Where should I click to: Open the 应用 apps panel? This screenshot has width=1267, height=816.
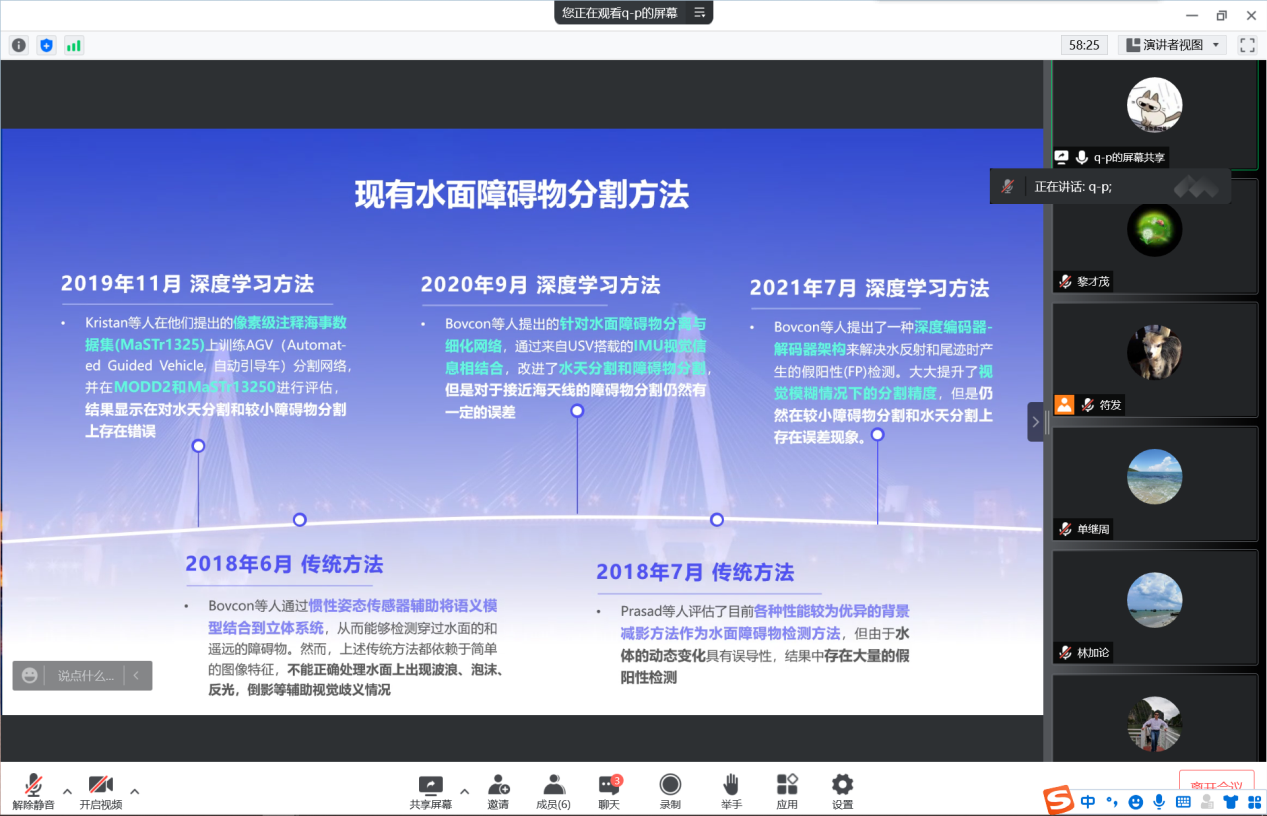(787, 791)
